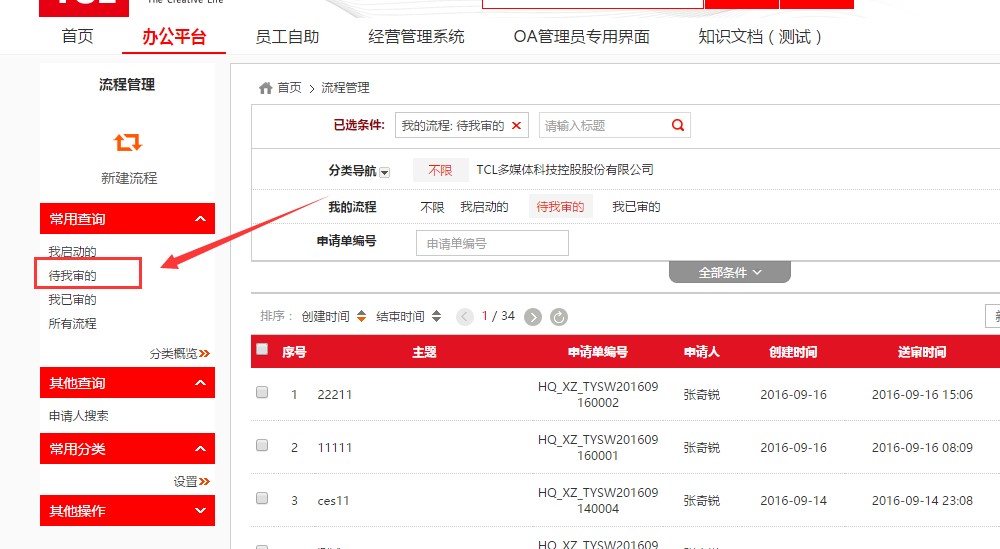Viewport: 1000px width, 549px height.
Task: Open the workflow titled ces11
Action: pyautogui.click(x=334, y=501)
